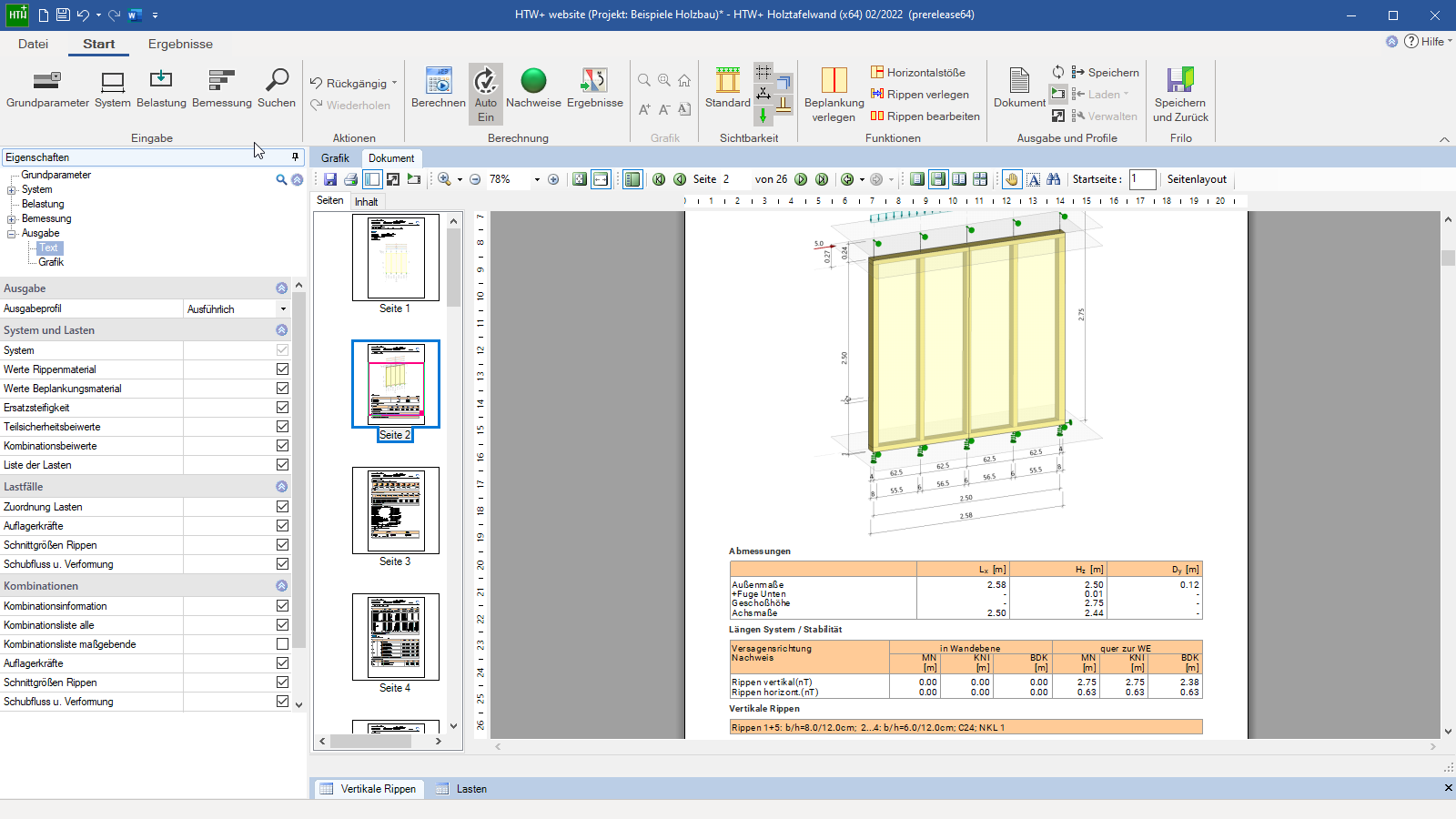
Task: Open the binoculars find tool
Action: point(1054,179)
